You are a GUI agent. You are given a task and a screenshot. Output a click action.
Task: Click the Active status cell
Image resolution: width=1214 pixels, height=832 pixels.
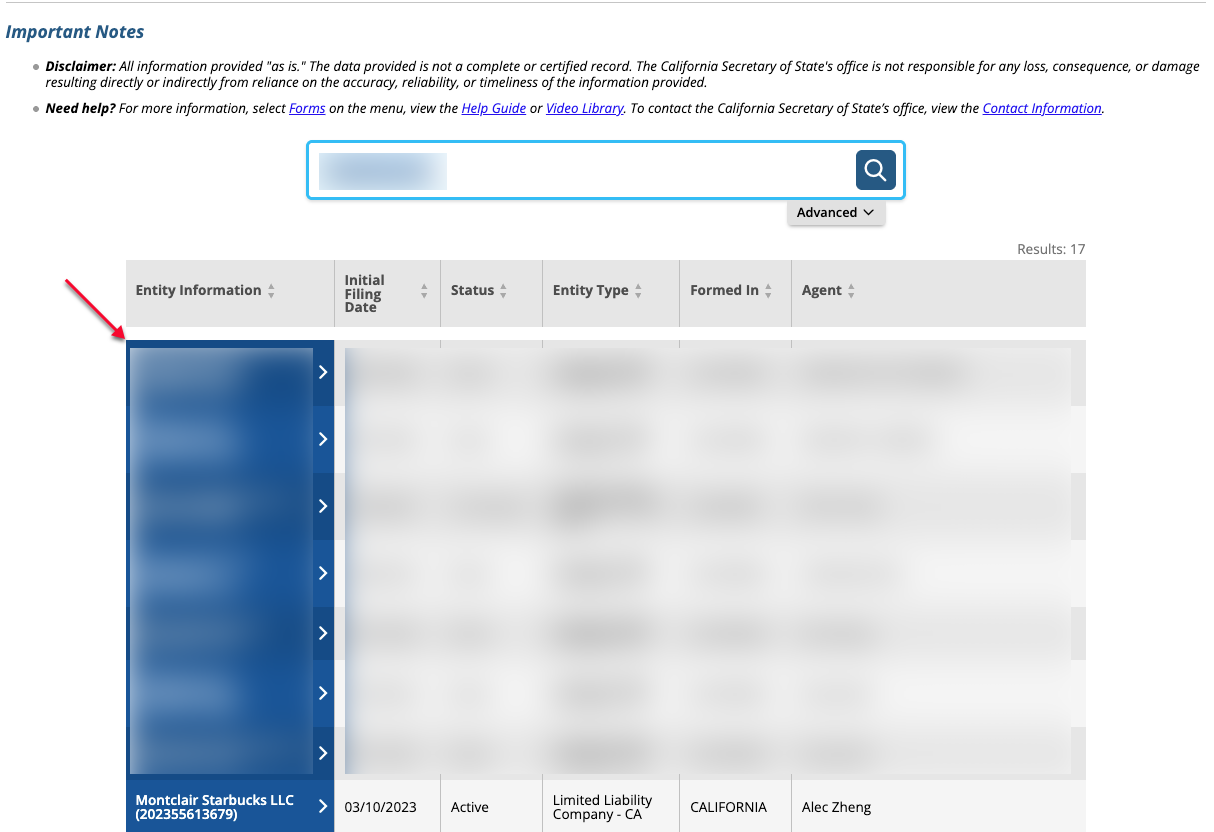(470, 807)
